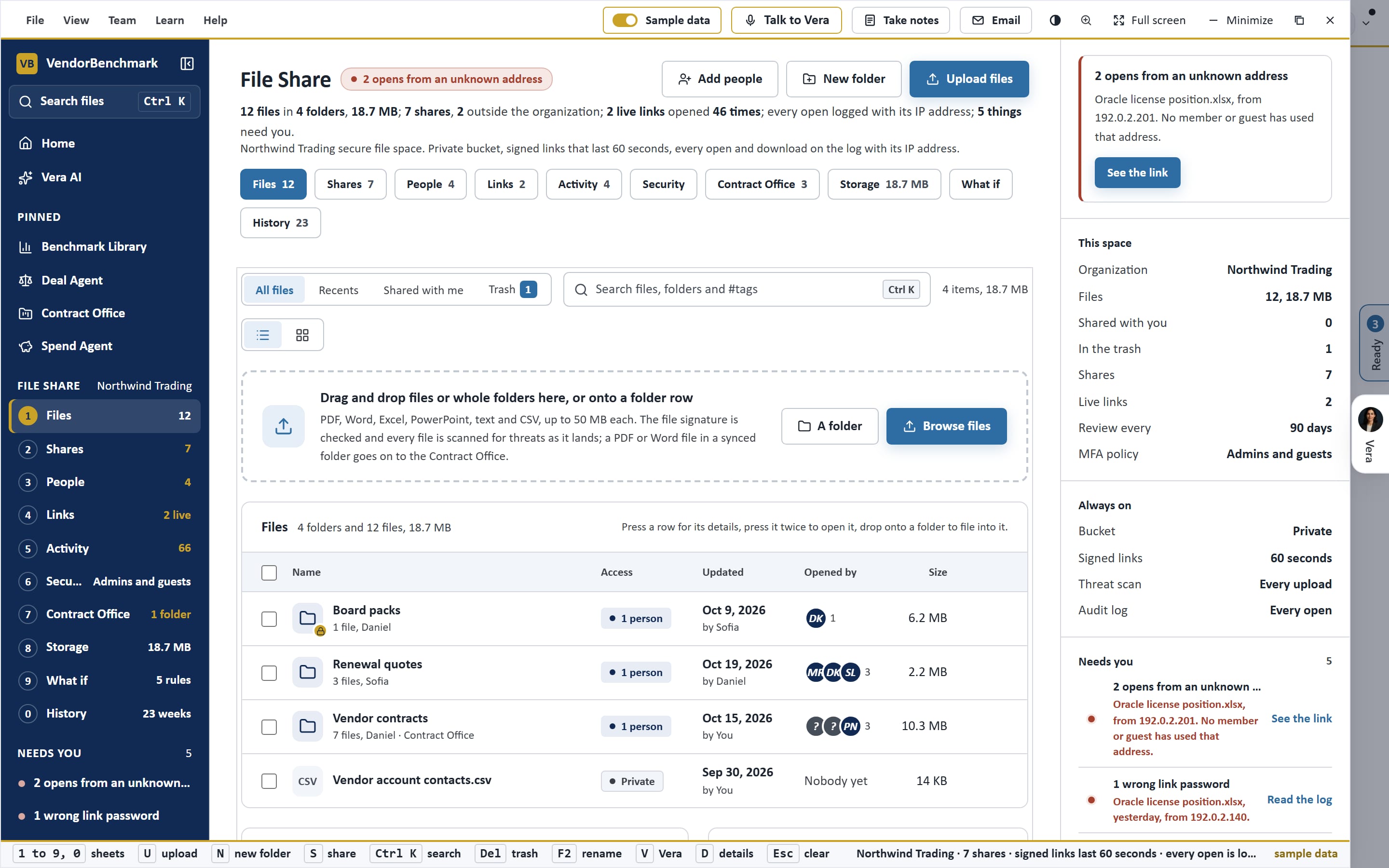This screenshot has height=868, width=1389.
Task: Check the select-all files checkbox
Action: point(269,572)
